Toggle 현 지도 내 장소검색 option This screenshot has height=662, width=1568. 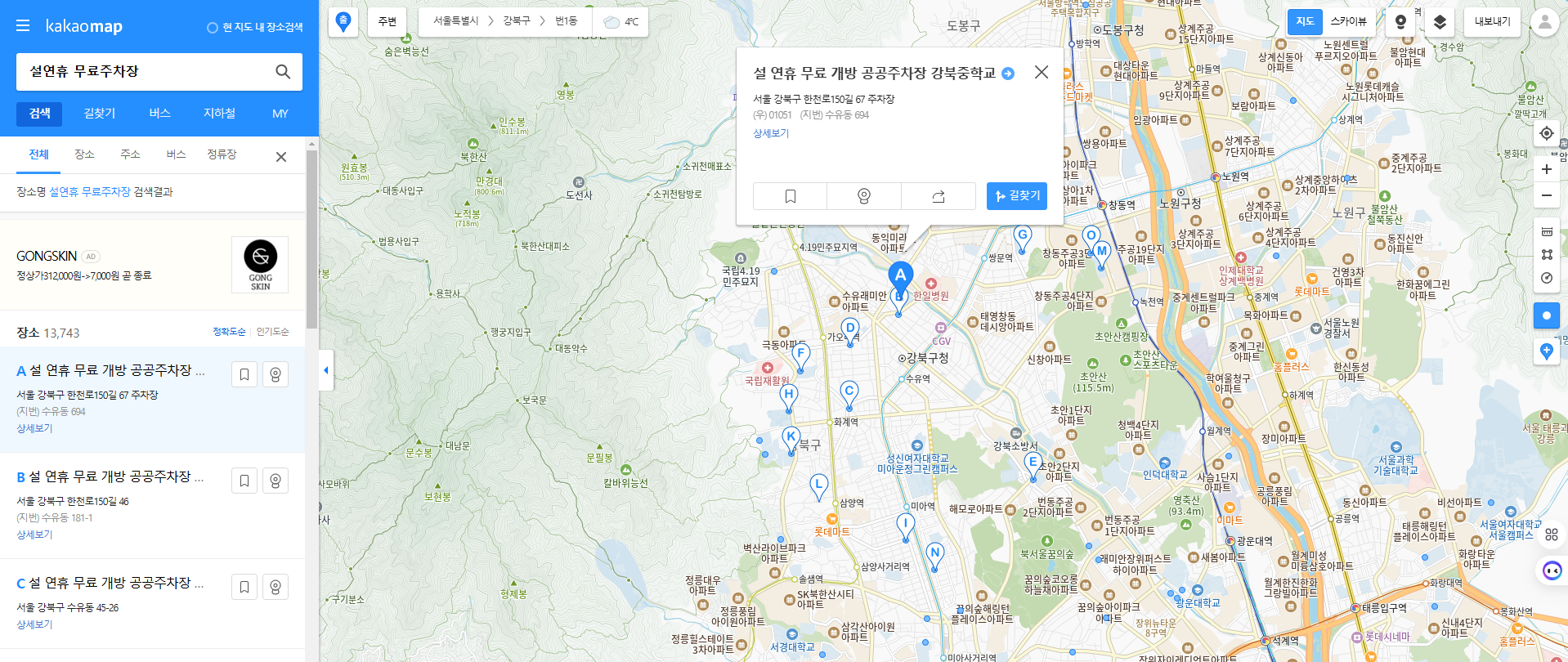pyautogui.click(x=254, y=28)
